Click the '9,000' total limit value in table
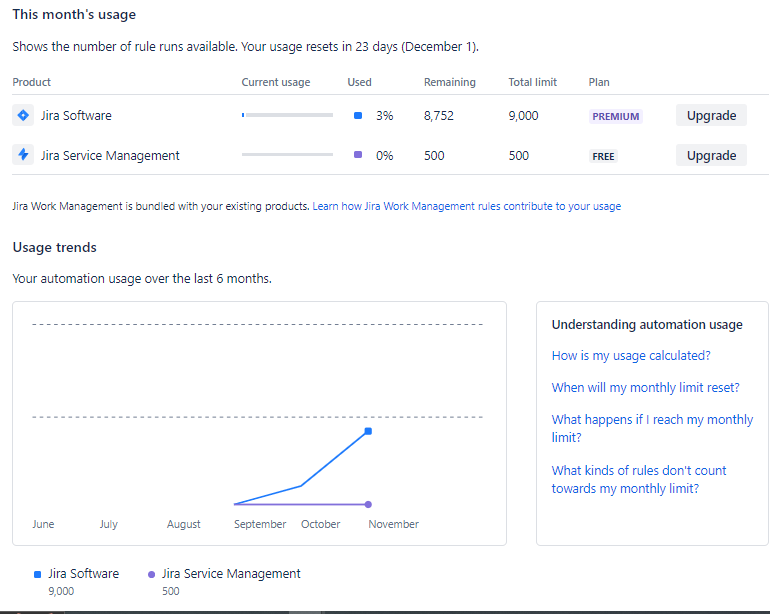The height and width of the screenshot is (614, 770). [x=523, y=116]
